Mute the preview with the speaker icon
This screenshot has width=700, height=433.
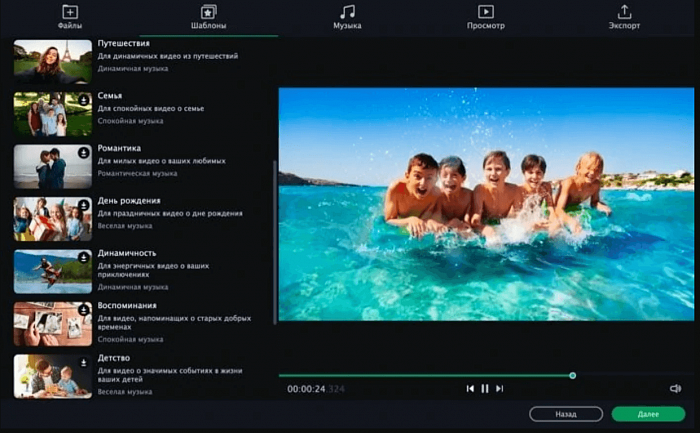pyautogui.click(x=675, y=388)
